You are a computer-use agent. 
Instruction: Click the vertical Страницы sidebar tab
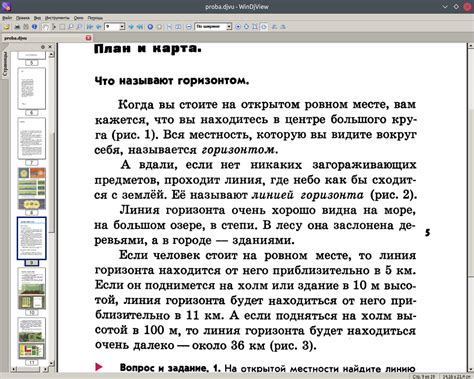coord(5,64)
